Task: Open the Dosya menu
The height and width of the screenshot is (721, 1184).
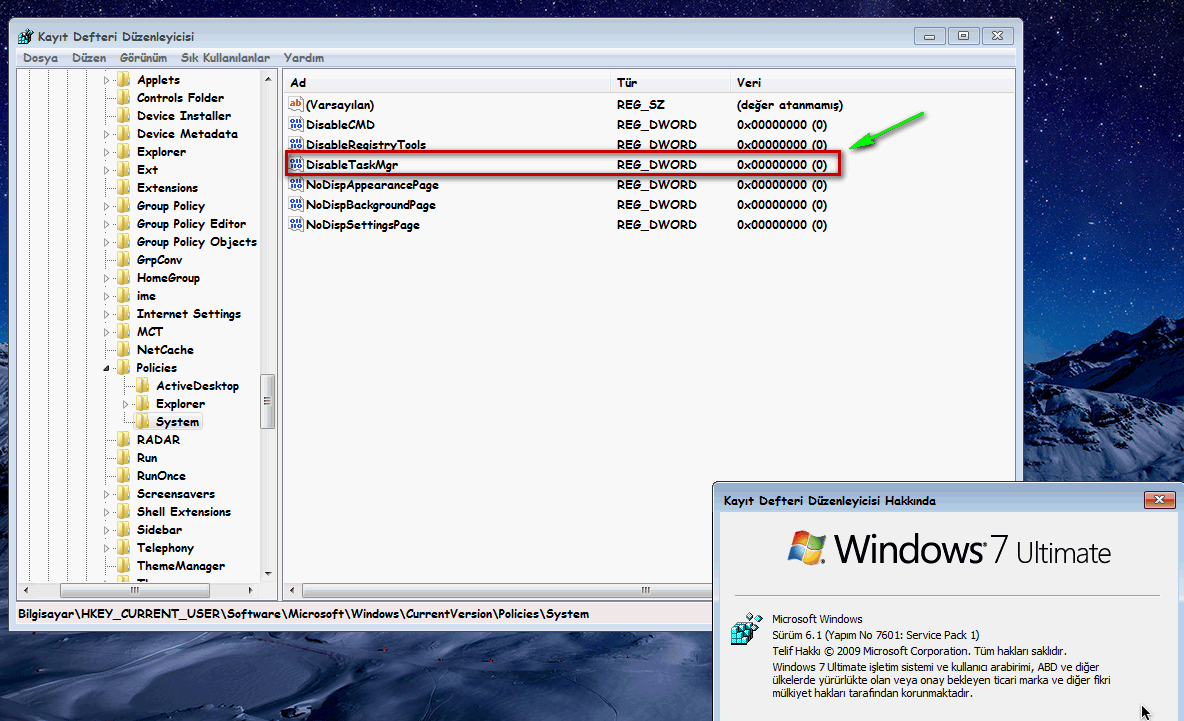Action: coord(40,57)
